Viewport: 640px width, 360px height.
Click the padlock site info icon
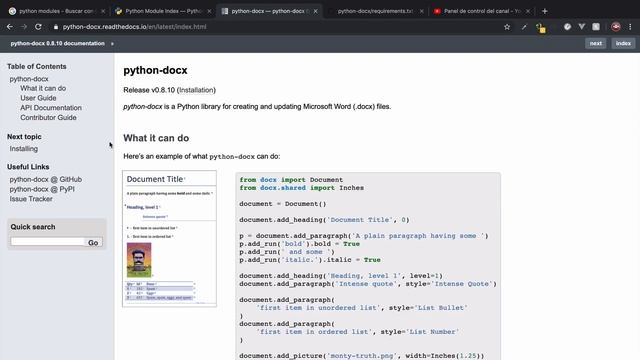coord(56,27)
